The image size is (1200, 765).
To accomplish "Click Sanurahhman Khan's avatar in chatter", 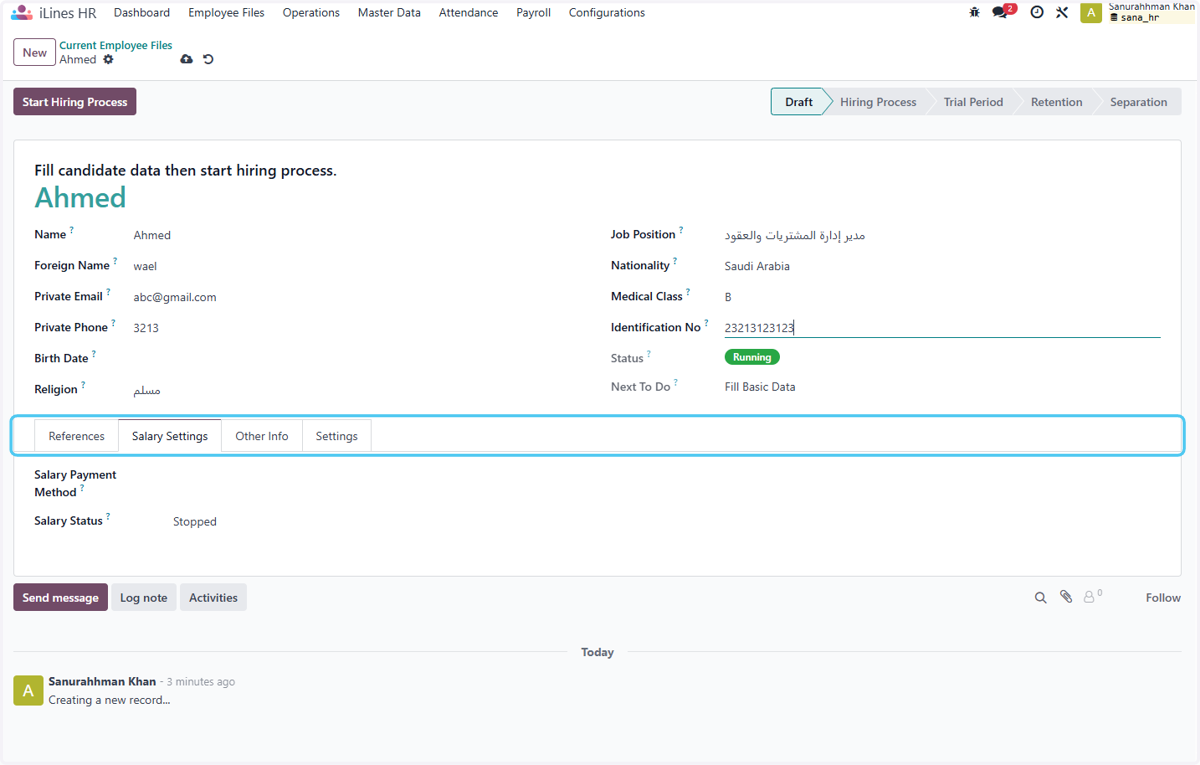I will (28, 690).
